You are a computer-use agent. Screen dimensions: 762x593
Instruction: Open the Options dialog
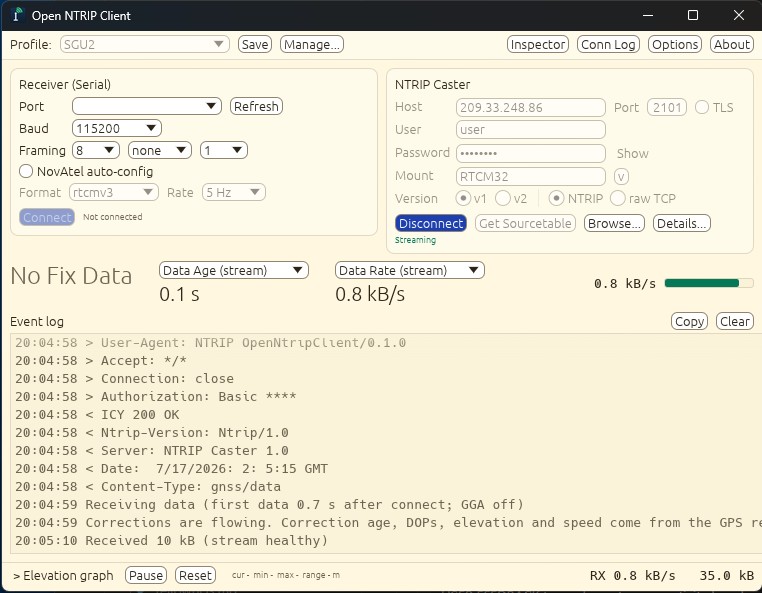tap(675, 44)
